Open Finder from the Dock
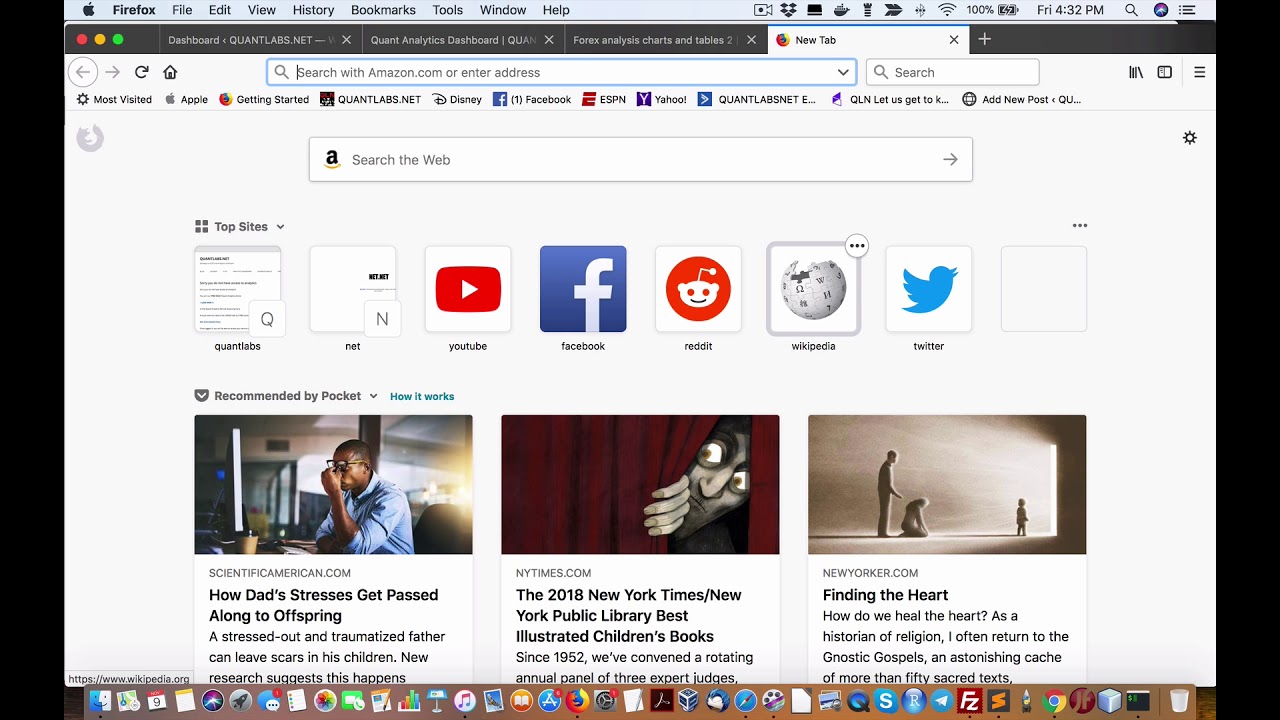Viewport: 1280px width, 720px height. click(x=100, y=701)
